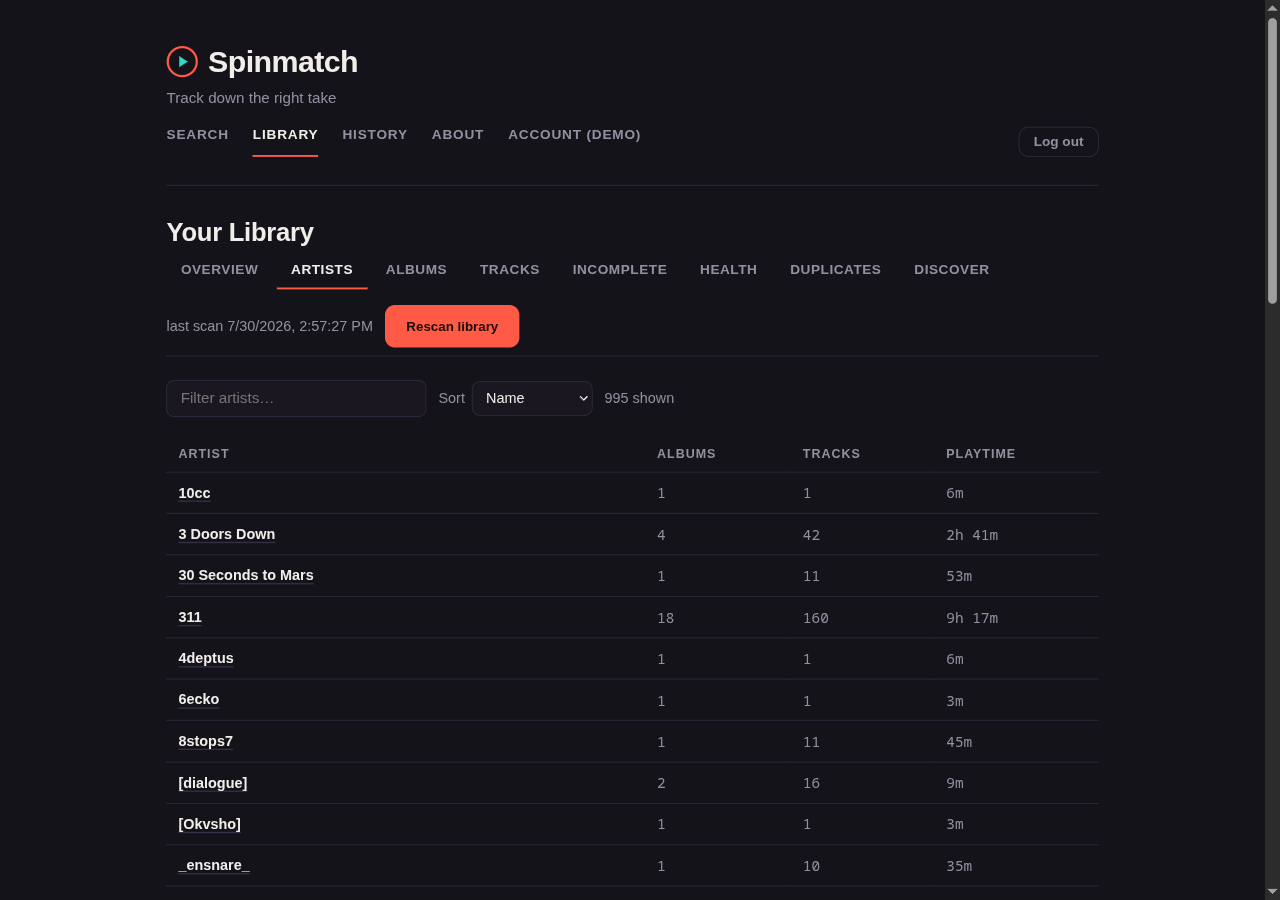Click the 35m playtime cell
This screenshot has width=1280, height=900.
(959, 866)
